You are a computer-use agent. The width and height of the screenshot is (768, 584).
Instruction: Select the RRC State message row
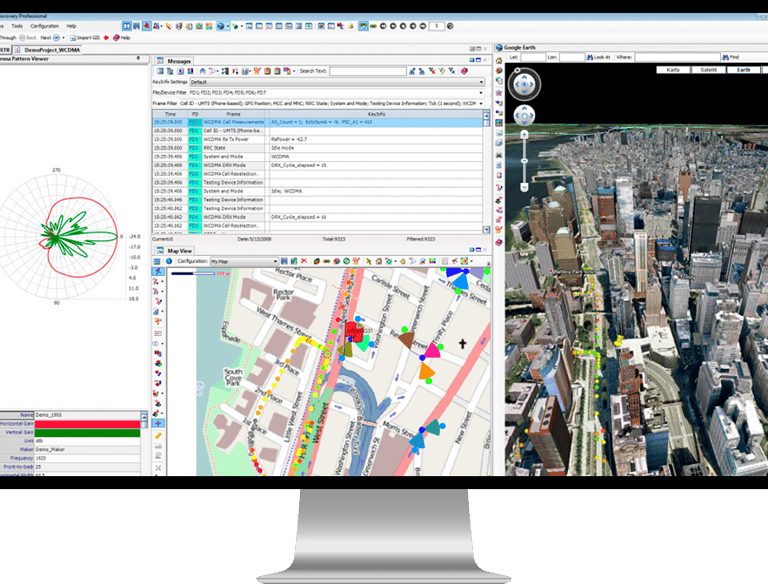[x=317, y=148]
